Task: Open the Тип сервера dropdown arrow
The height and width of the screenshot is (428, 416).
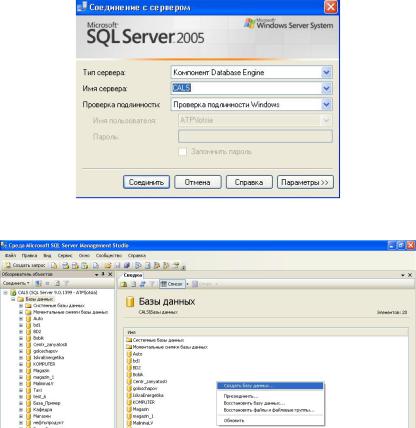Action: pyautogui.click(x=326, y=72)
